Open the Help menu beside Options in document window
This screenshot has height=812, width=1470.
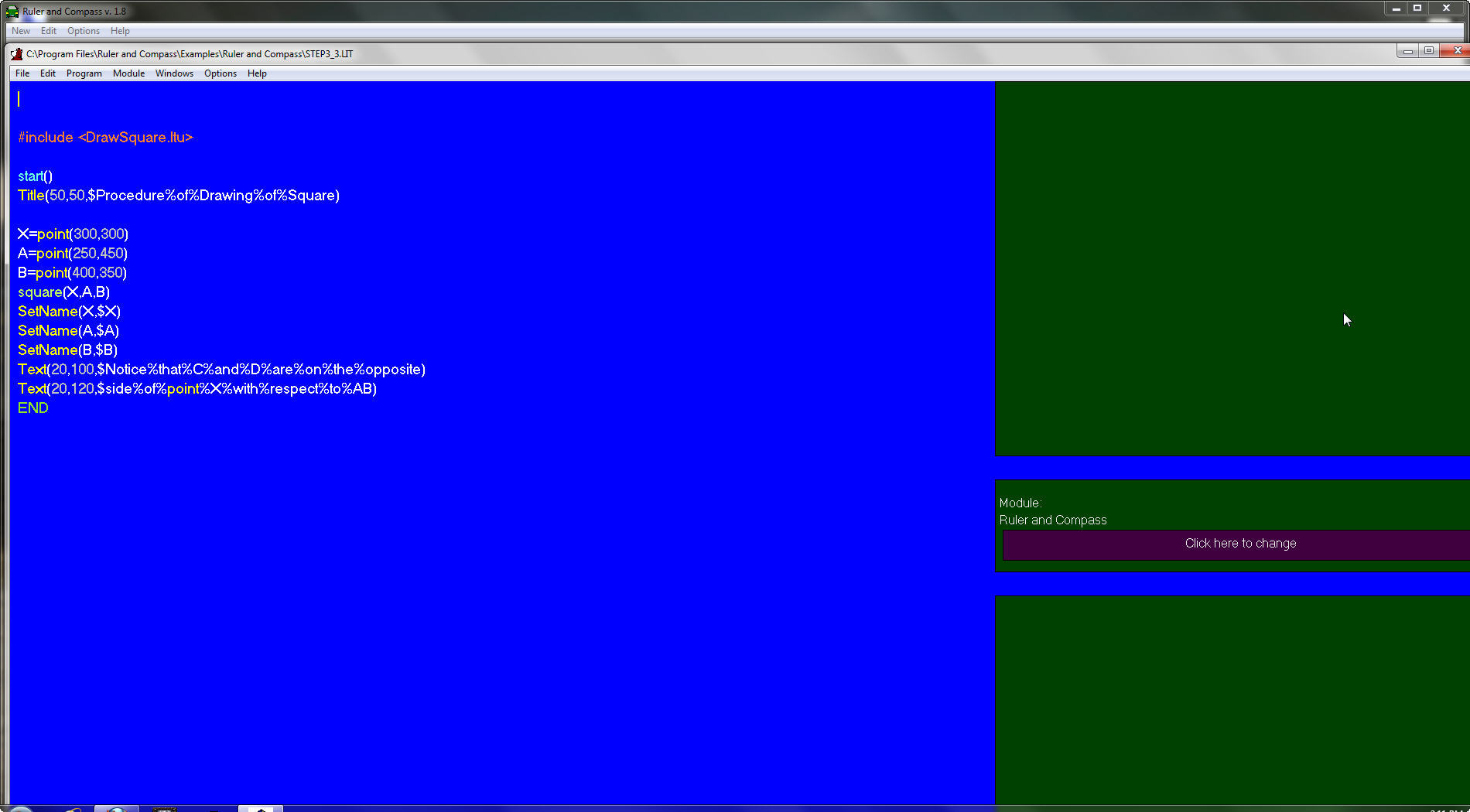pyautogui.click(x=257, y=73)
